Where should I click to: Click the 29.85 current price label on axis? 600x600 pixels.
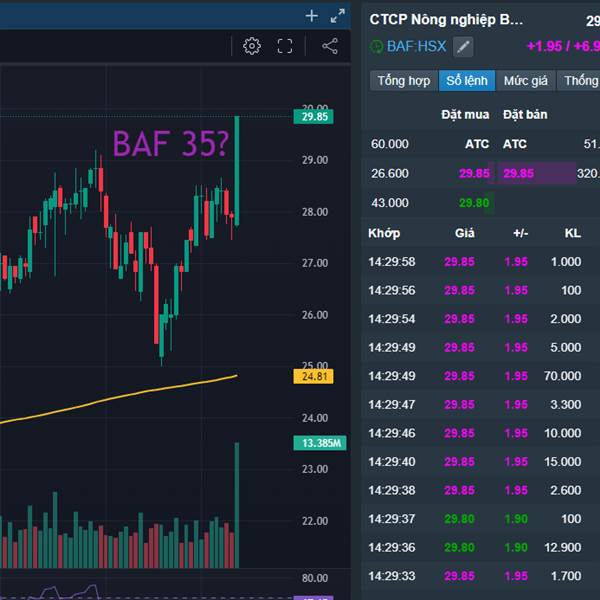click(x=313, y=117)
